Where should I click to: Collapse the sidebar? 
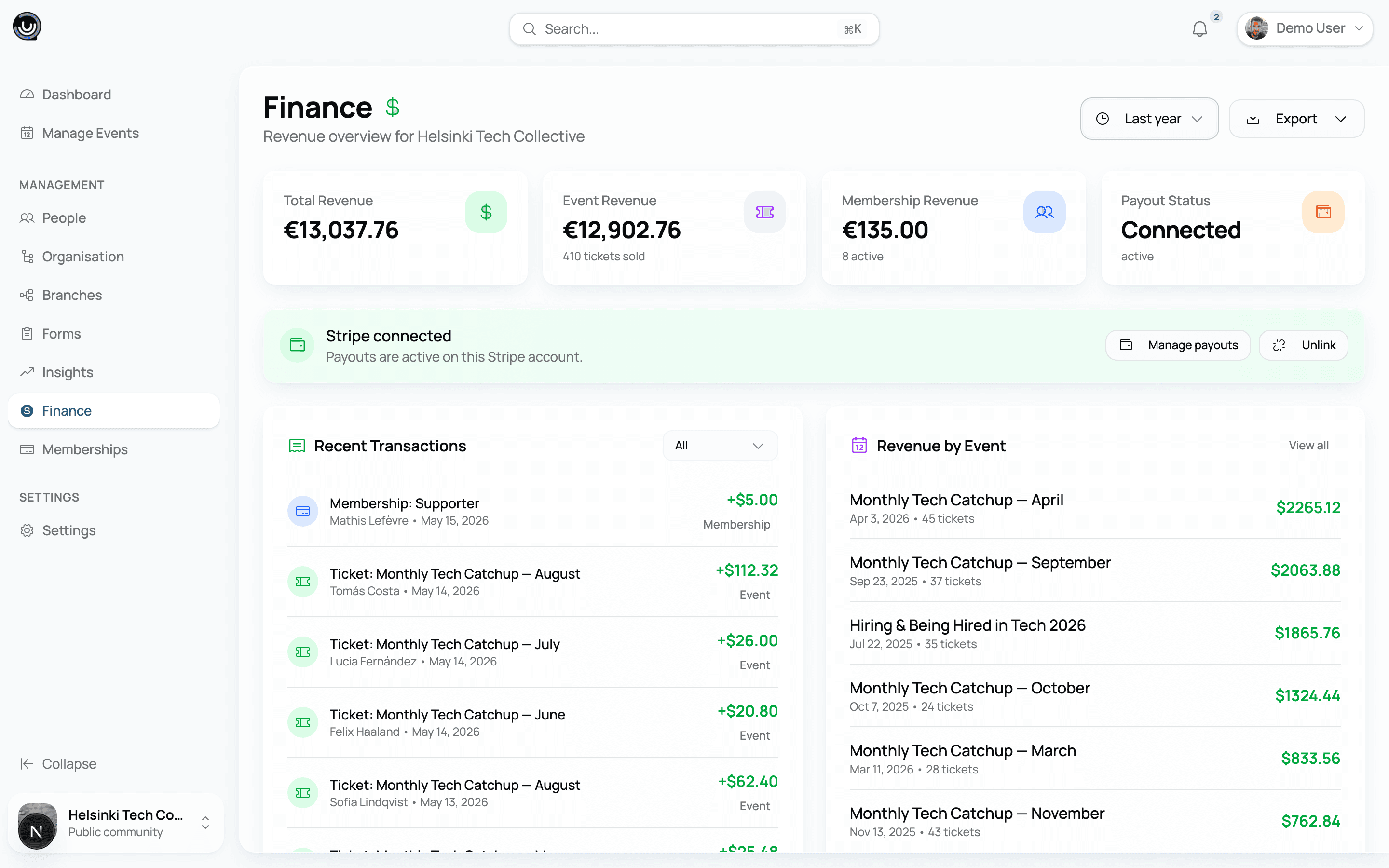58,763
